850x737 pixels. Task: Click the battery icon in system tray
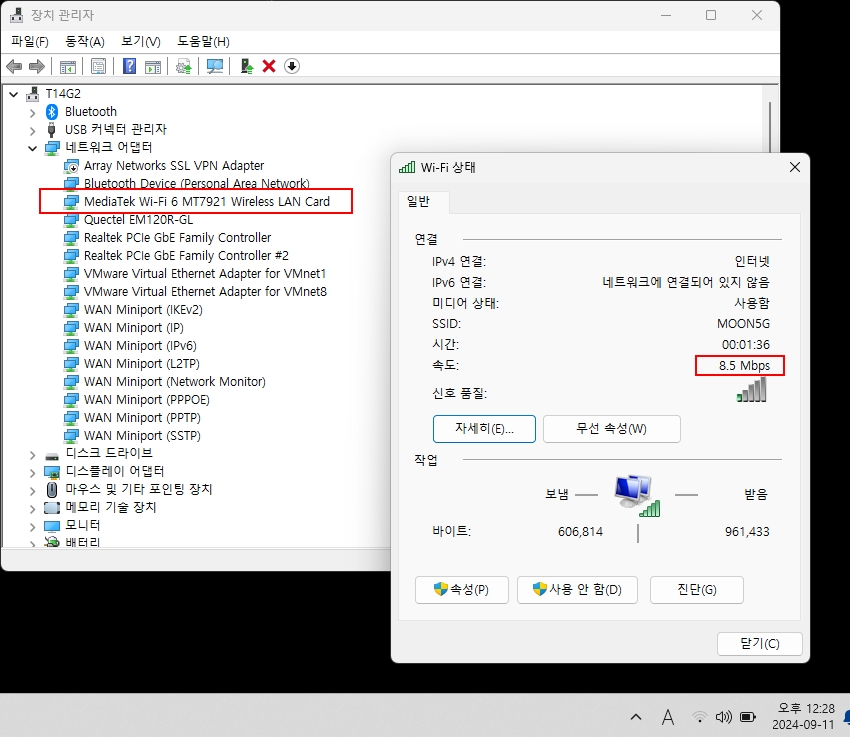(x=748, y=717)
